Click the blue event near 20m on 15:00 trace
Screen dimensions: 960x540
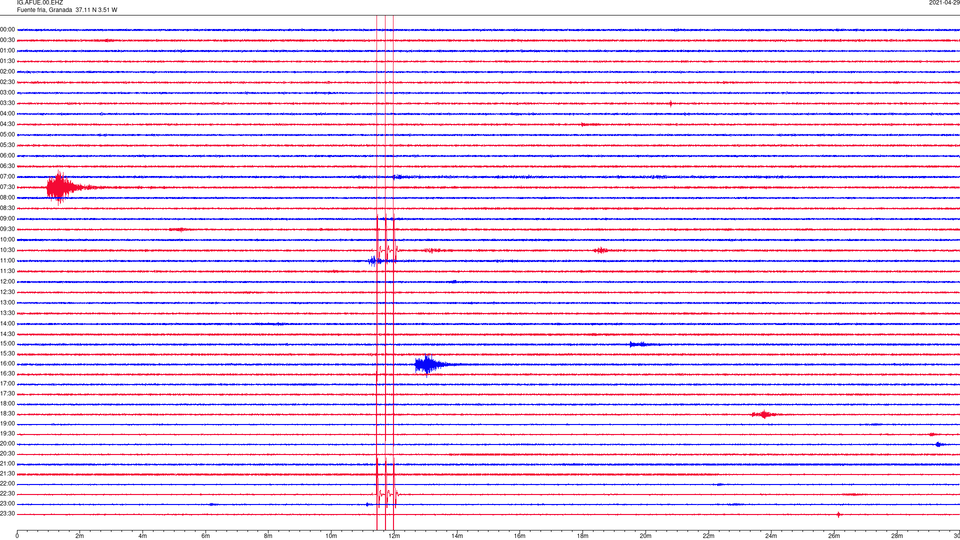click(x=640, y=344)
